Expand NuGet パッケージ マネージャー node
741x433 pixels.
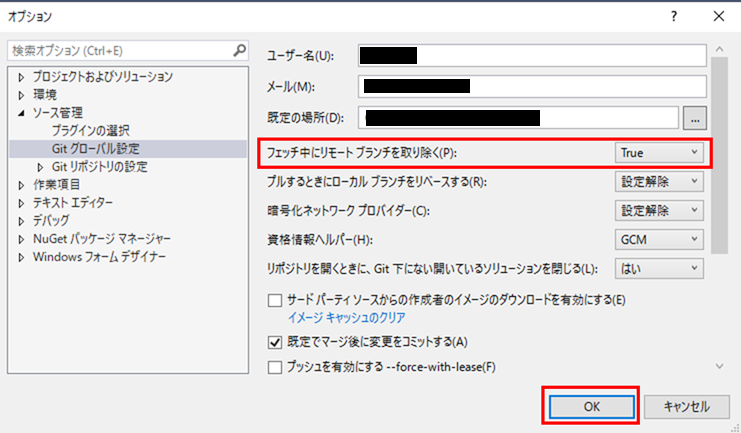(x=21, y=239)
